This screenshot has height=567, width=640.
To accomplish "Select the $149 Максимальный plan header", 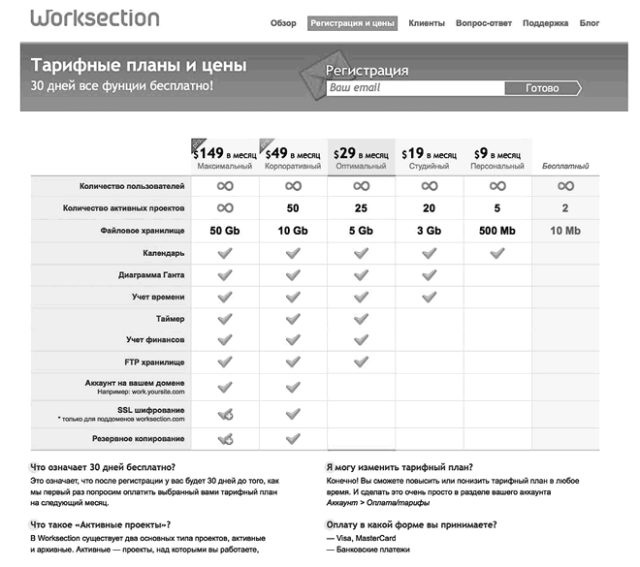I will tap(225, 157).
